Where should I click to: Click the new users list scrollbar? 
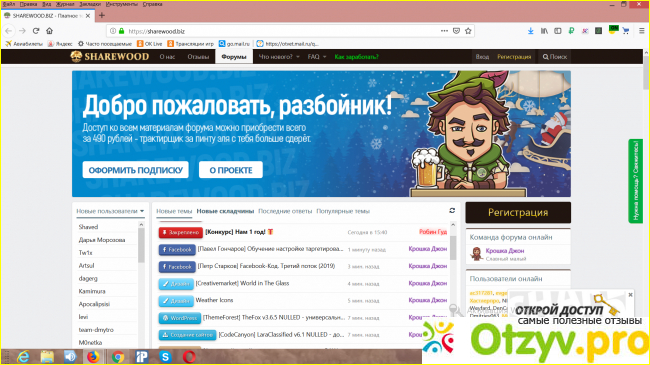[x=141, y=246]
